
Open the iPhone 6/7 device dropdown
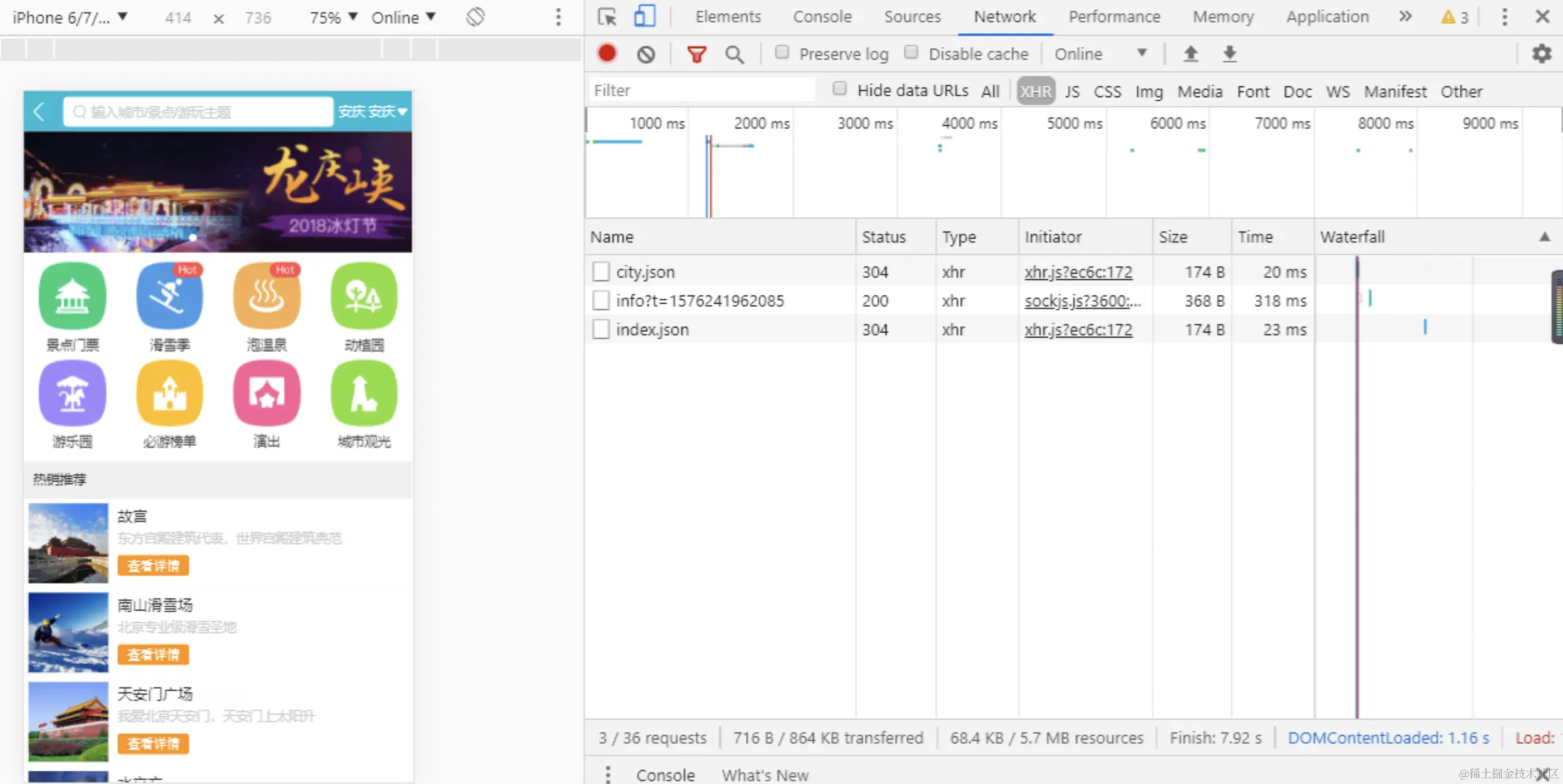[x=69, y=18]
